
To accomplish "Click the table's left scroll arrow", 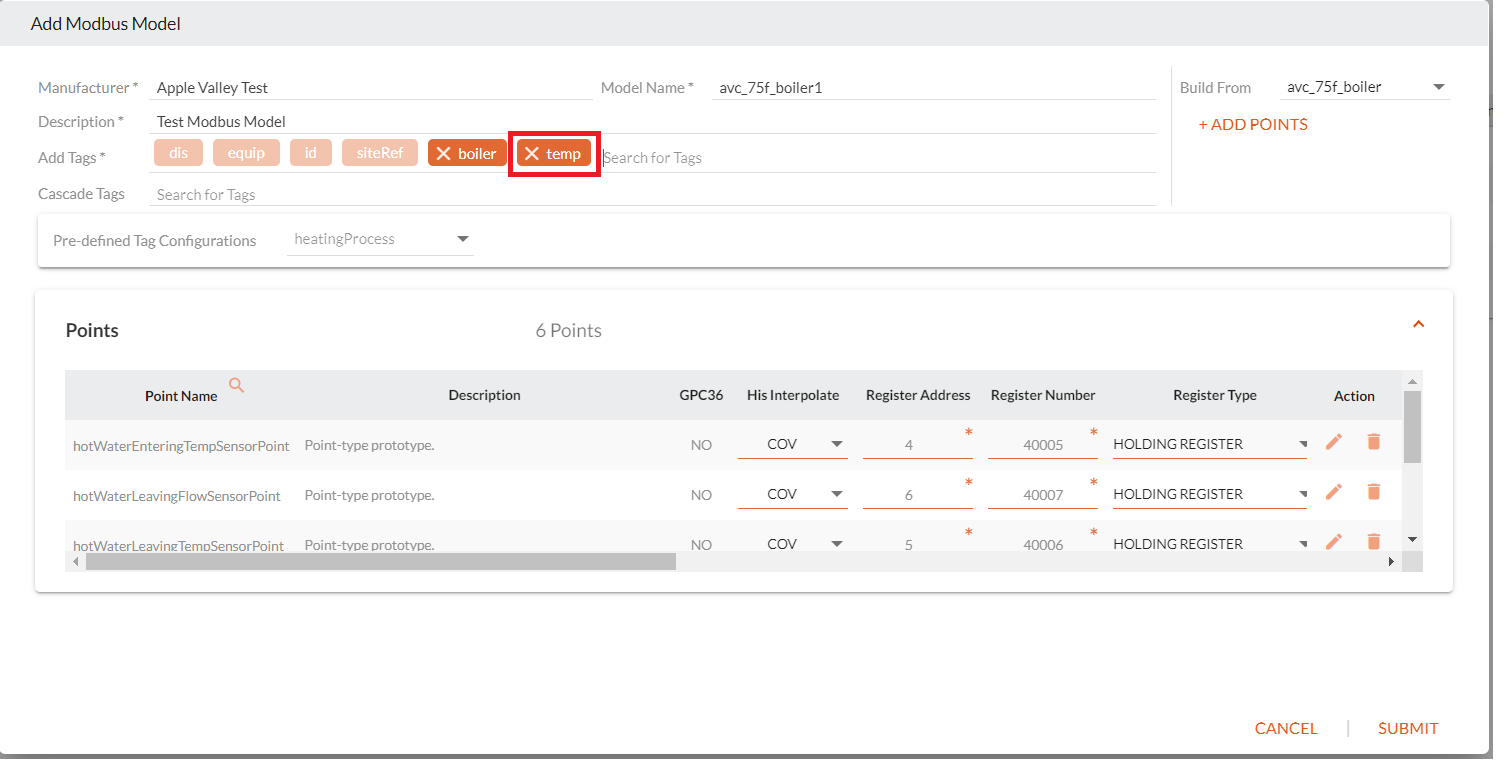I will tap(76, 562).
